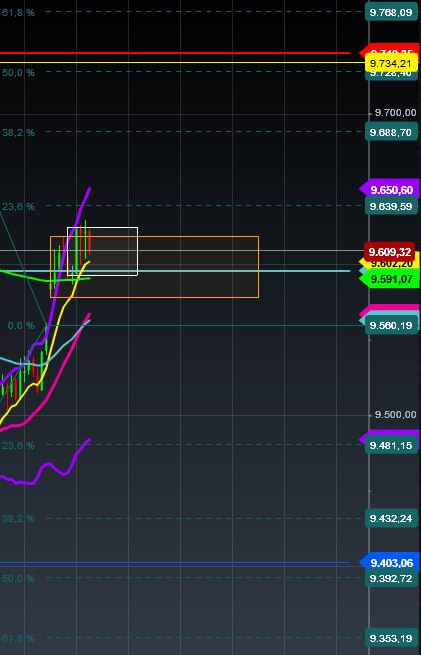Image resolution: width=421 pixels, height=655 pixels.
Task: Click 38,2 % label on the 9.688,70 level
Action: coord(18,132)
